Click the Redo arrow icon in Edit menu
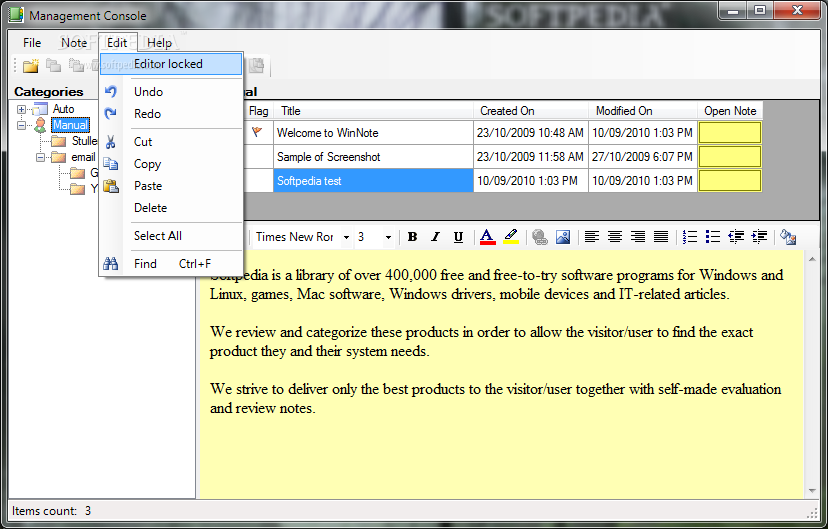Viewport: 828px width, 529px height. pos(110,114)
